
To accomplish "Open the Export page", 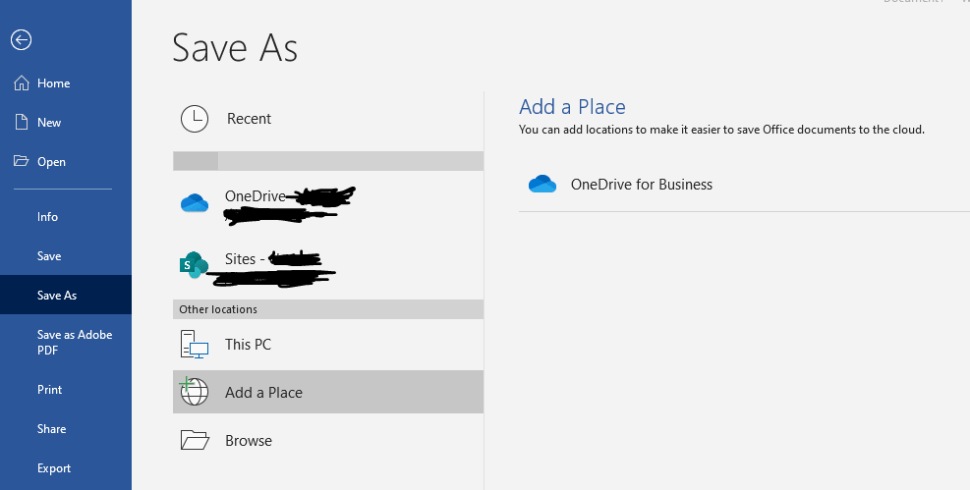I will click(66, 468).
